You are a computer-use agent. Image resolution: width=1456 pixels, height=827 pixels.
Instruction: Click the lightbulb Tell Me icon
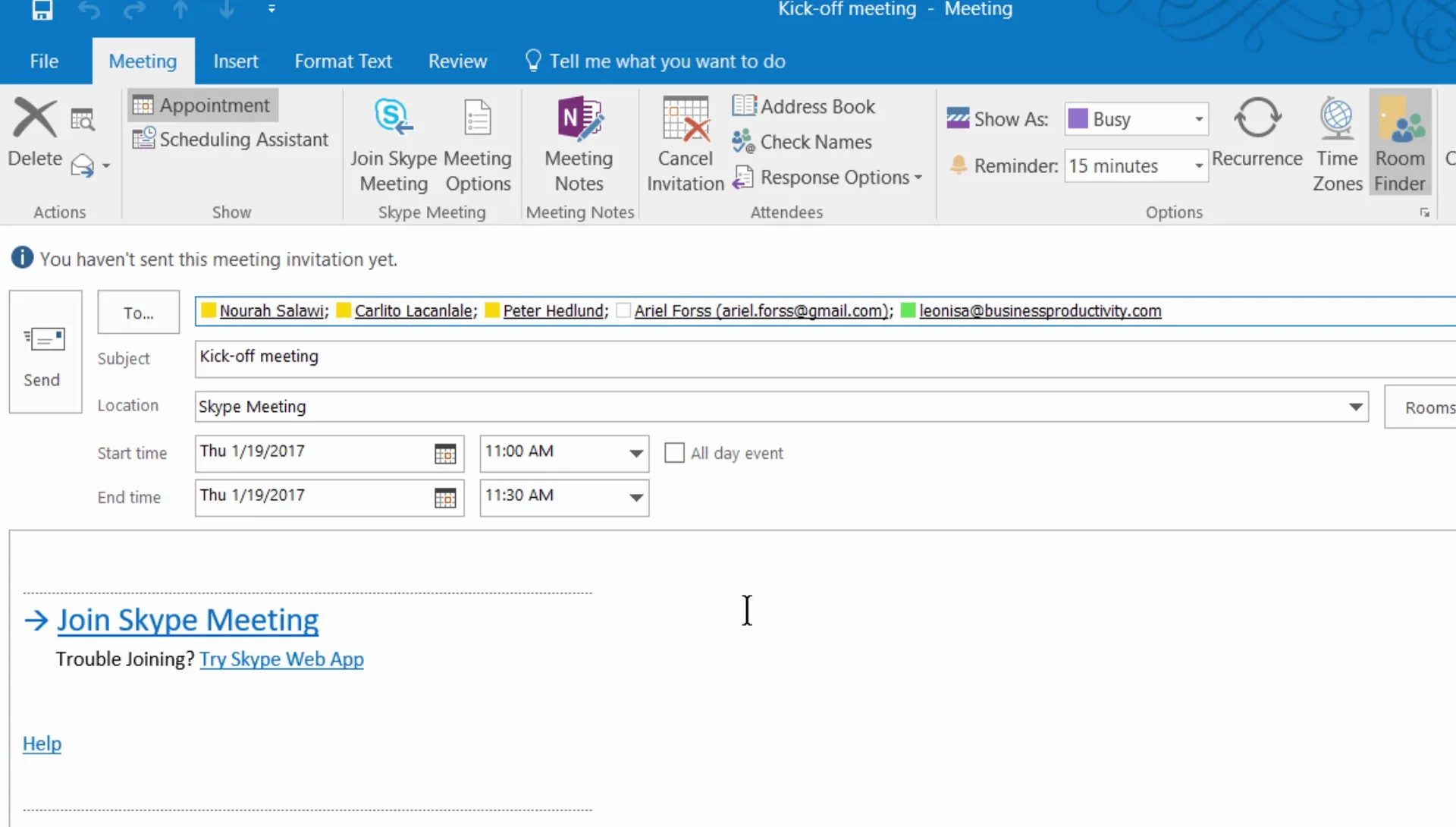pos(533,61)
